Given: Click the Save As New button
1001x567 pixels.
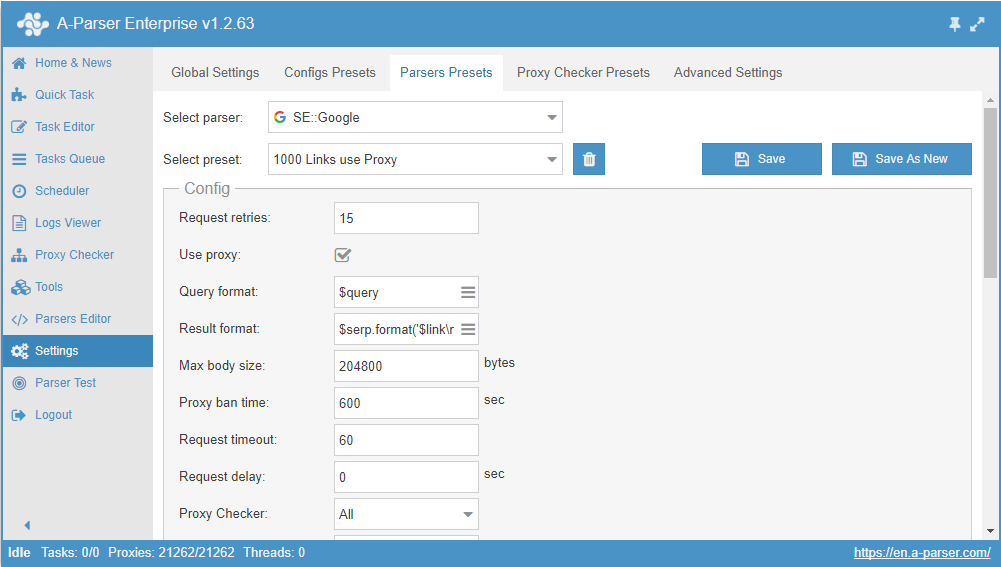Looking at the screenshot, I should 901,159.
